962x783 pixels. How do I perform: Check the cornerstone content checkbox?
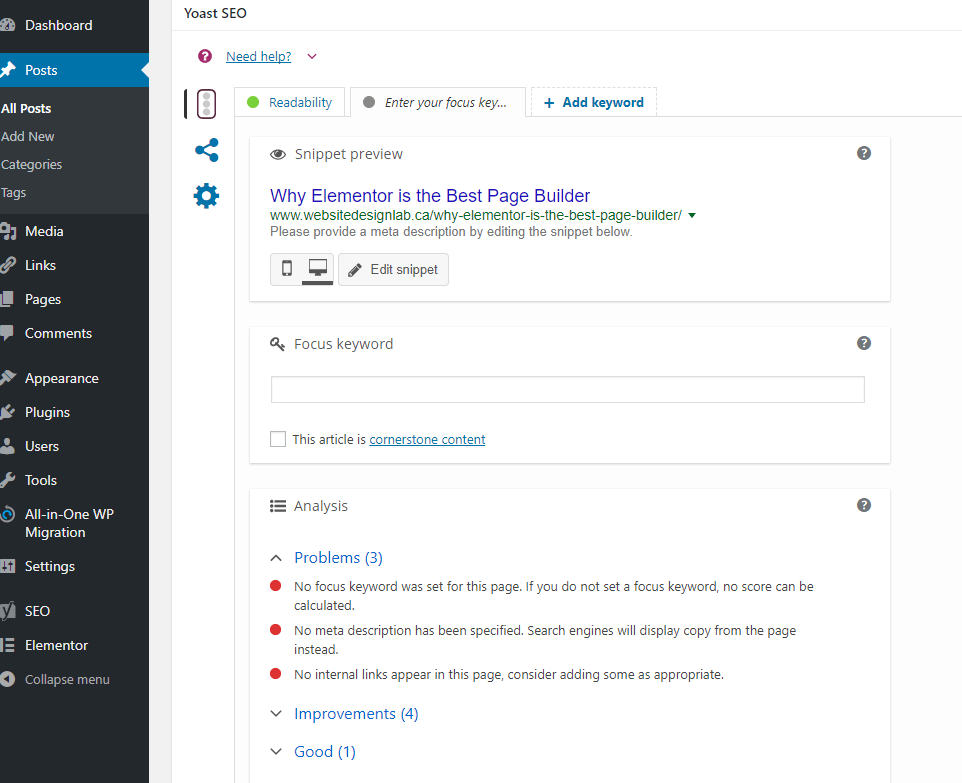278,439
